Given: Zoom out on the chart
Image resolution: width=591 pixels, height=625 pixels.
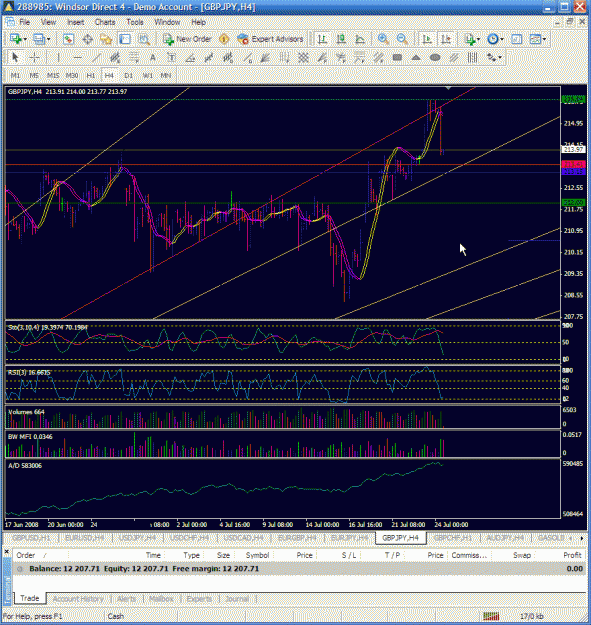Looking at the screenshot, I should click(x=402, y=39).
